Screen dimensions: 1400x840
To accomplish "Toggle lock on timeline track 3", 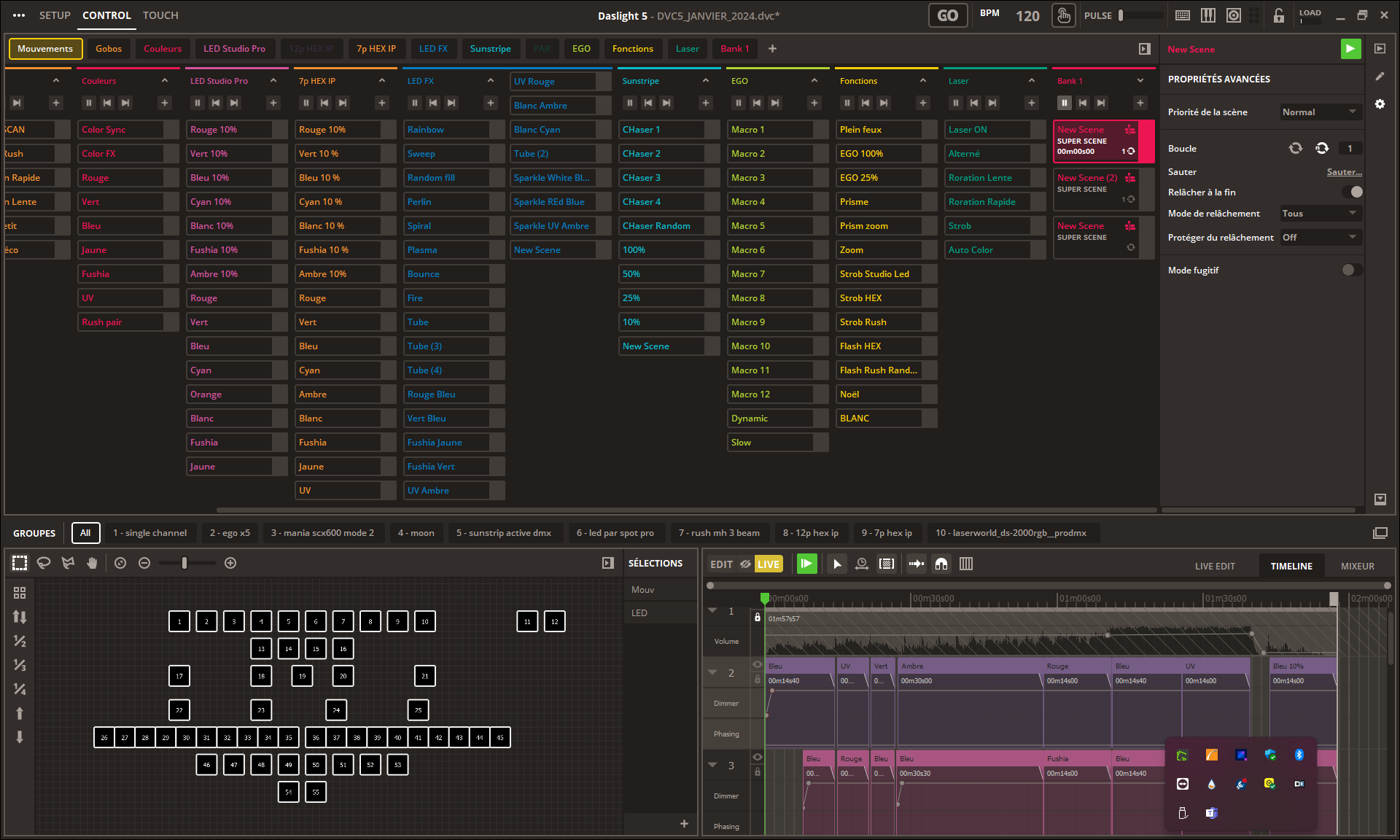I will coord(758,771).
